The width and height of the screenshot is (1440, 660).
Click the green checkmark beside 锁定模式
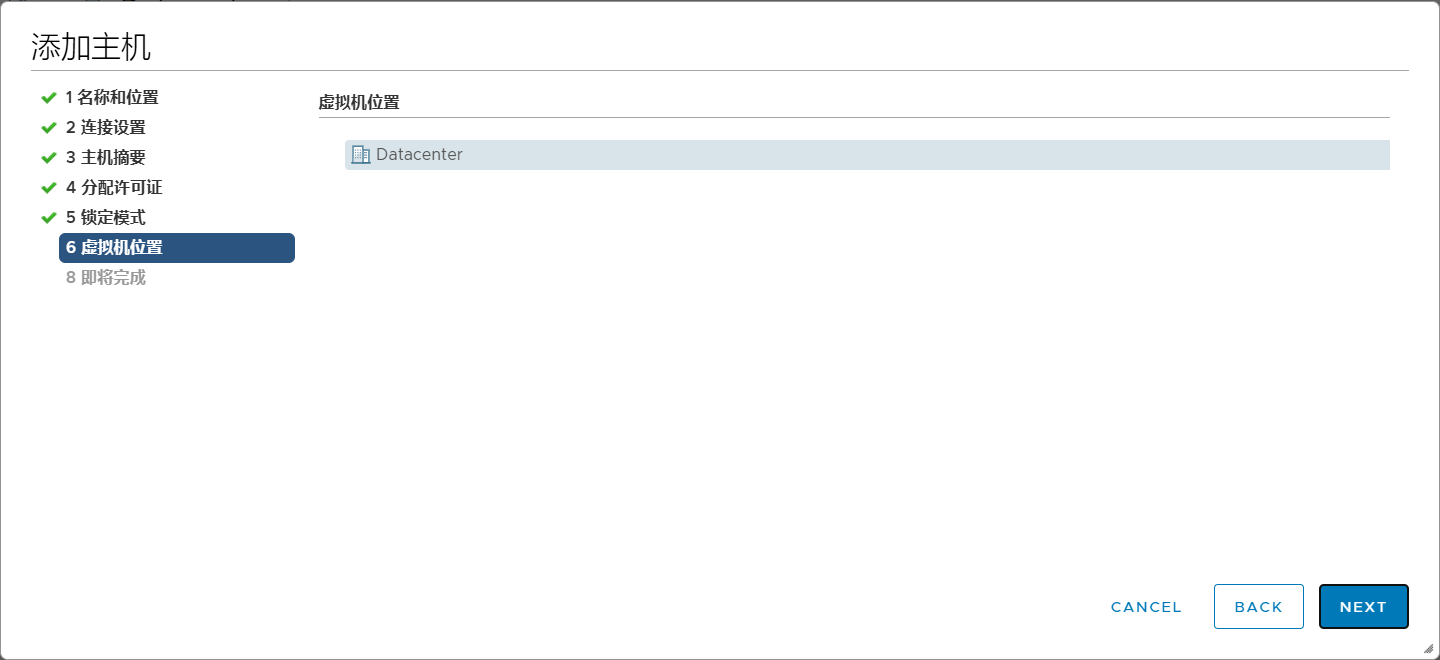pos(48,218)
